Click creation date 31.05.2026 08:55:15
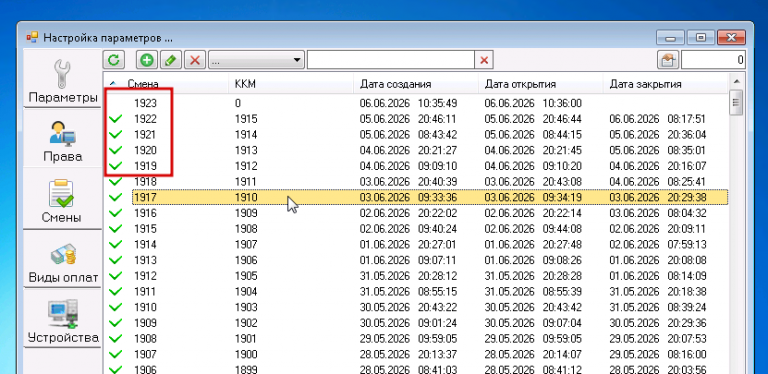Viewport: 768px width, 374px height. [x=408, y=291]
